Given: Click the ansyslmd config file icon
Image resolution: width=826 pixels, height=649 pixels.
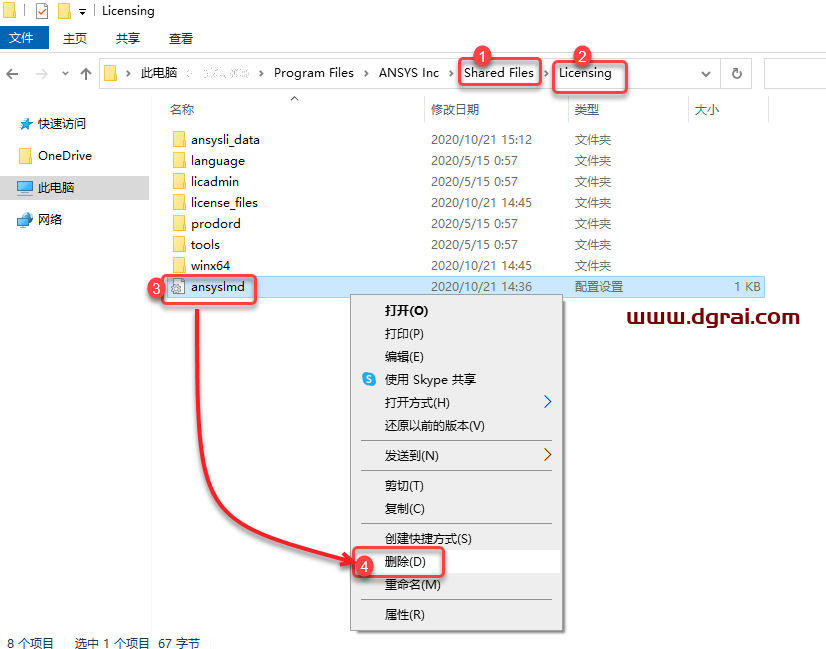Looking at the screenshot, I should [178, 287].
